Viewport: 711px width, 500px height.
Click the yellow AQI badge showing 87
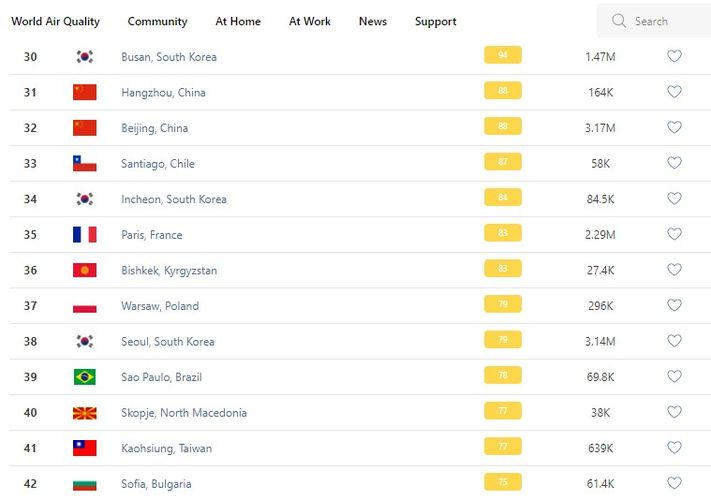pos(502,163)
